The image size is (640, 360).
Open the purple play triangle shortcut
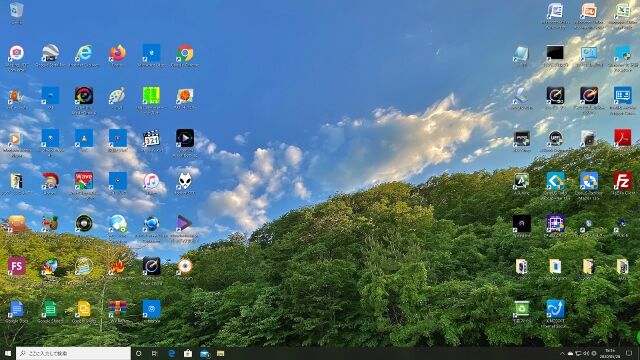pyautogui.click(x=185, y=223)
